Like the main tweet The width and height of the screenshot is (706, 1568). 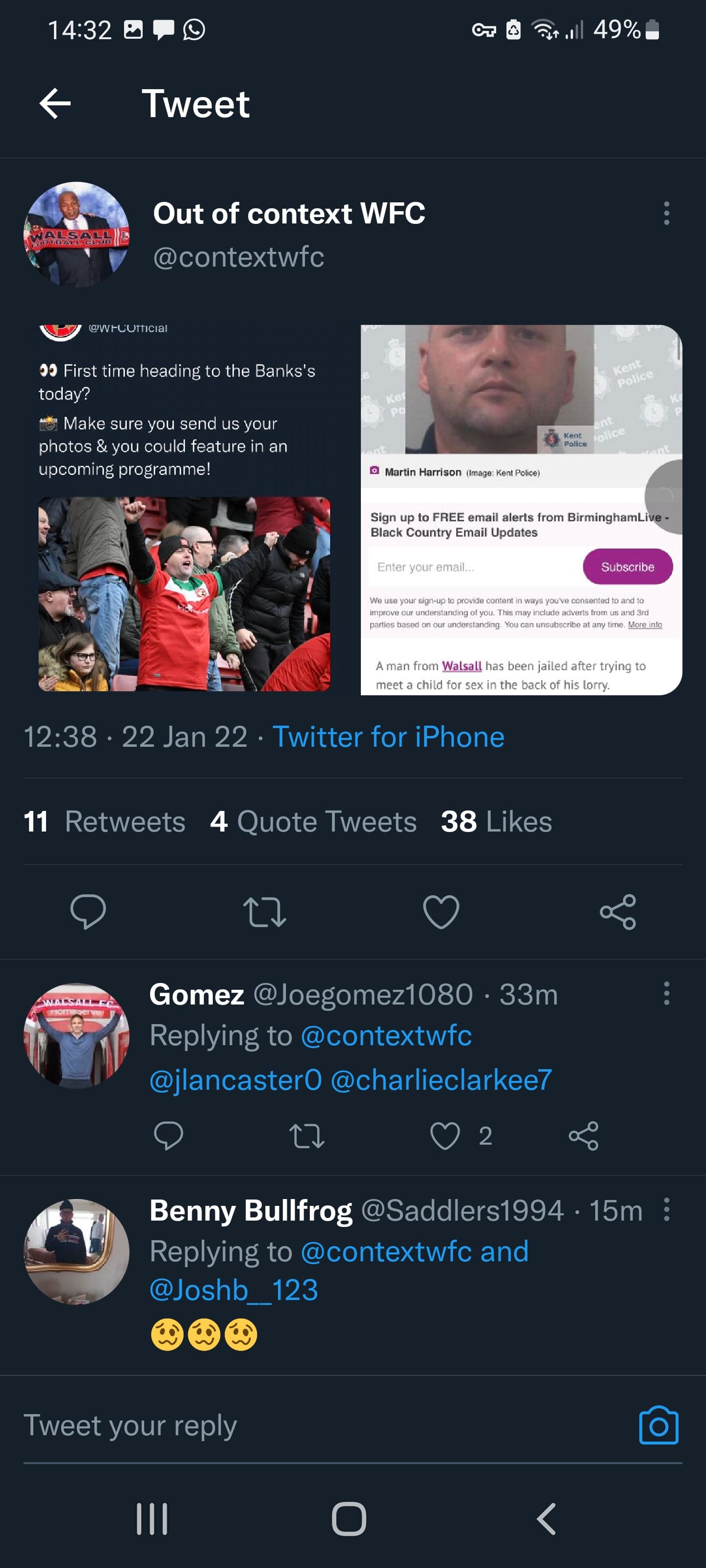tap(441, 912)
